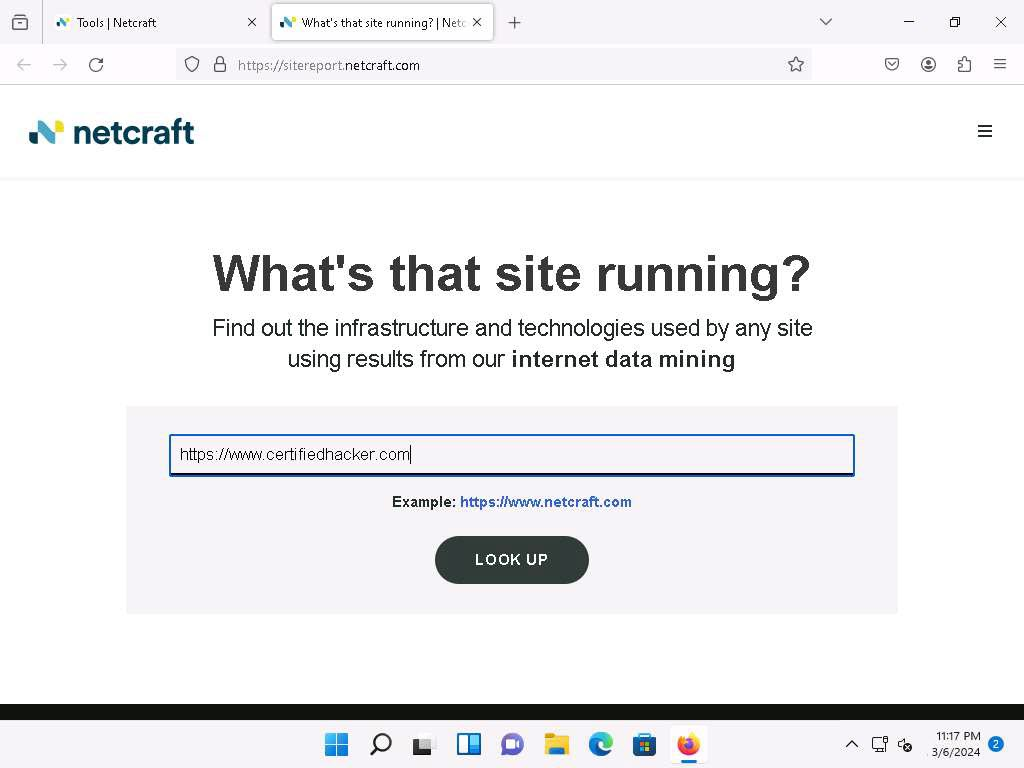This screenshot has height=768, width=1024.
Task: Expand the list all tabs dropdown
Action: (x=825, y=22)
